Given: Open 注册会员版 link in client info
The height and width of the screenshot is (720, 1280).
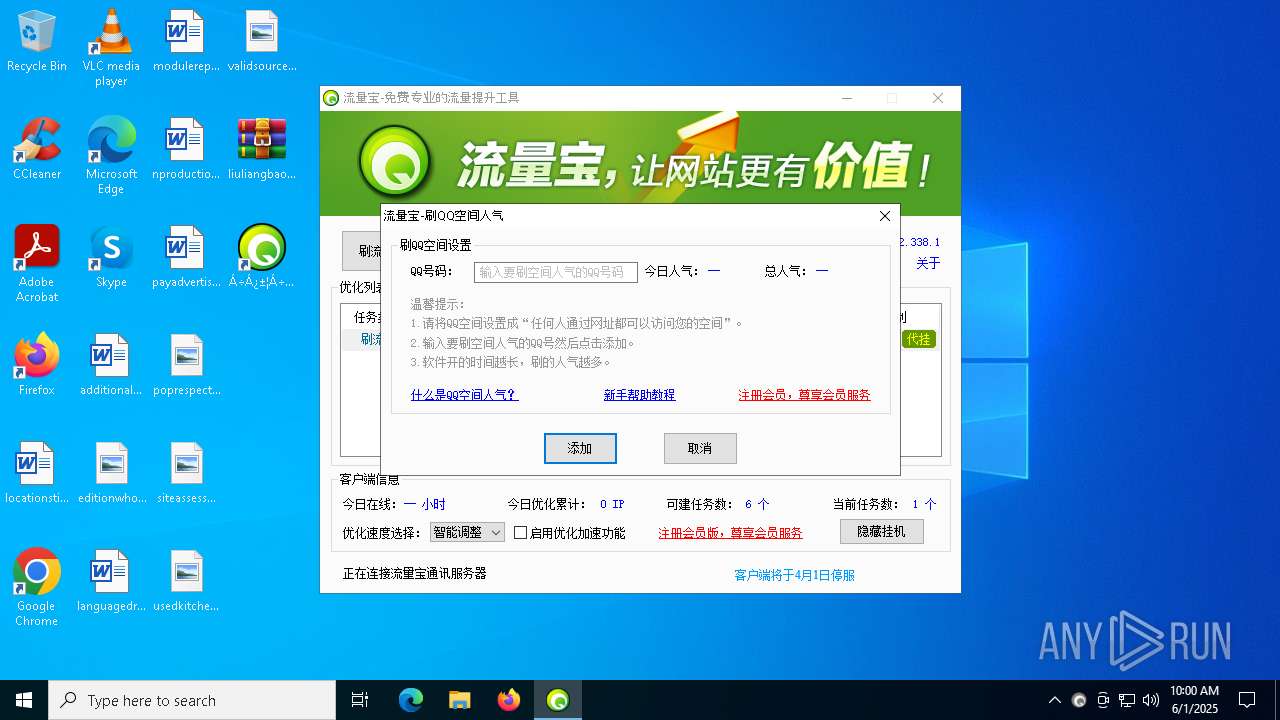Looking at the screenshot, I should pos(730,533).
